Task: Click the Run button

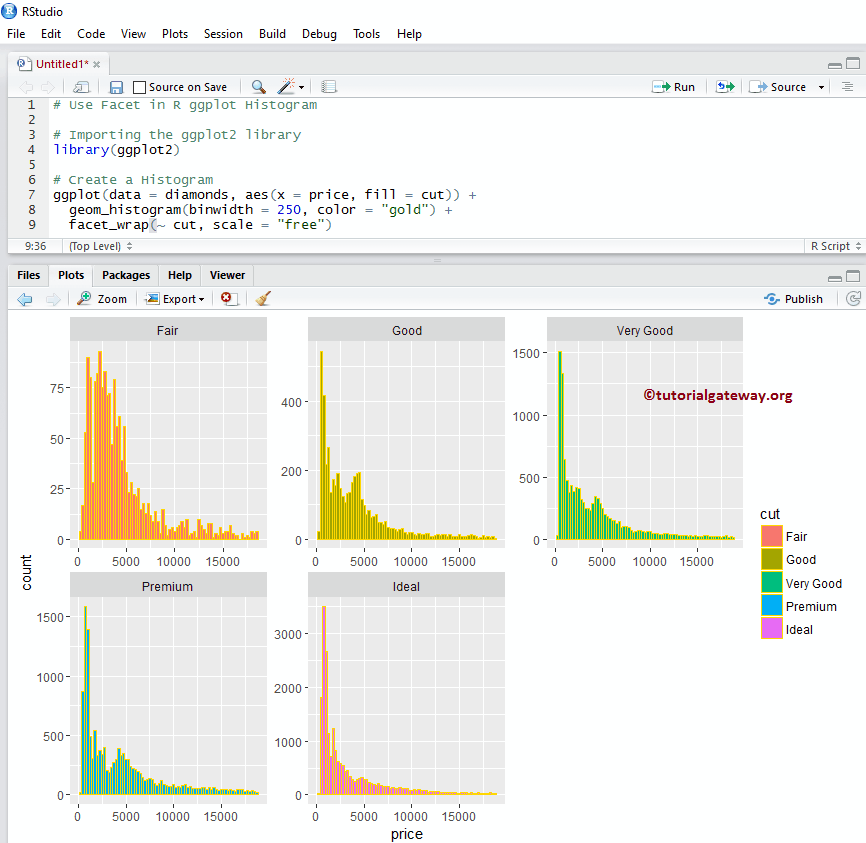Action: tap(674, 86)
